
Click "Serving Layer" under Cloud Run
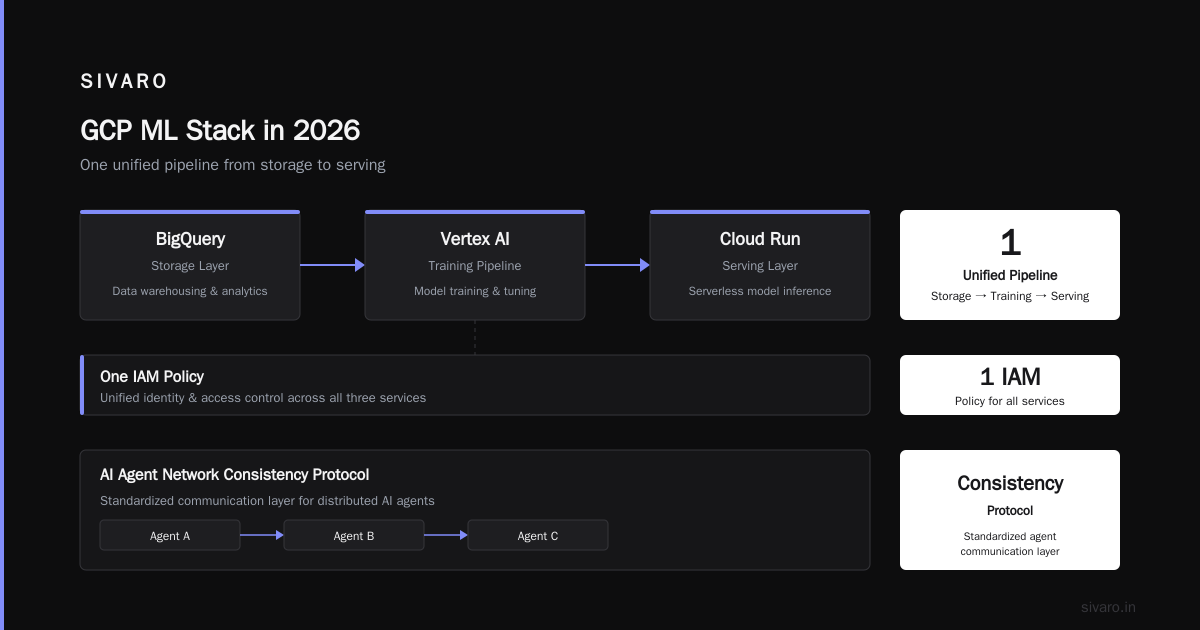[760, 266]
